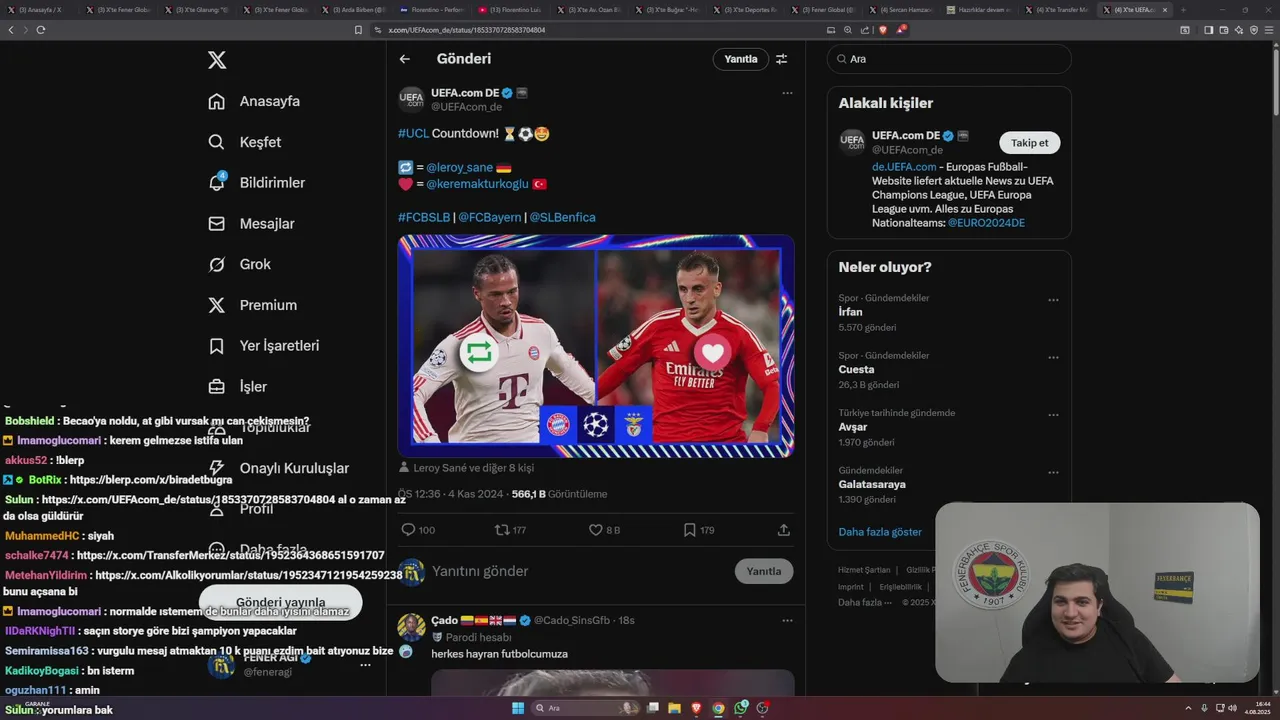This screenshot has height=720, width=1280.
Task: Open Keşfet from the sidebar
Action: tap(245, 142)
